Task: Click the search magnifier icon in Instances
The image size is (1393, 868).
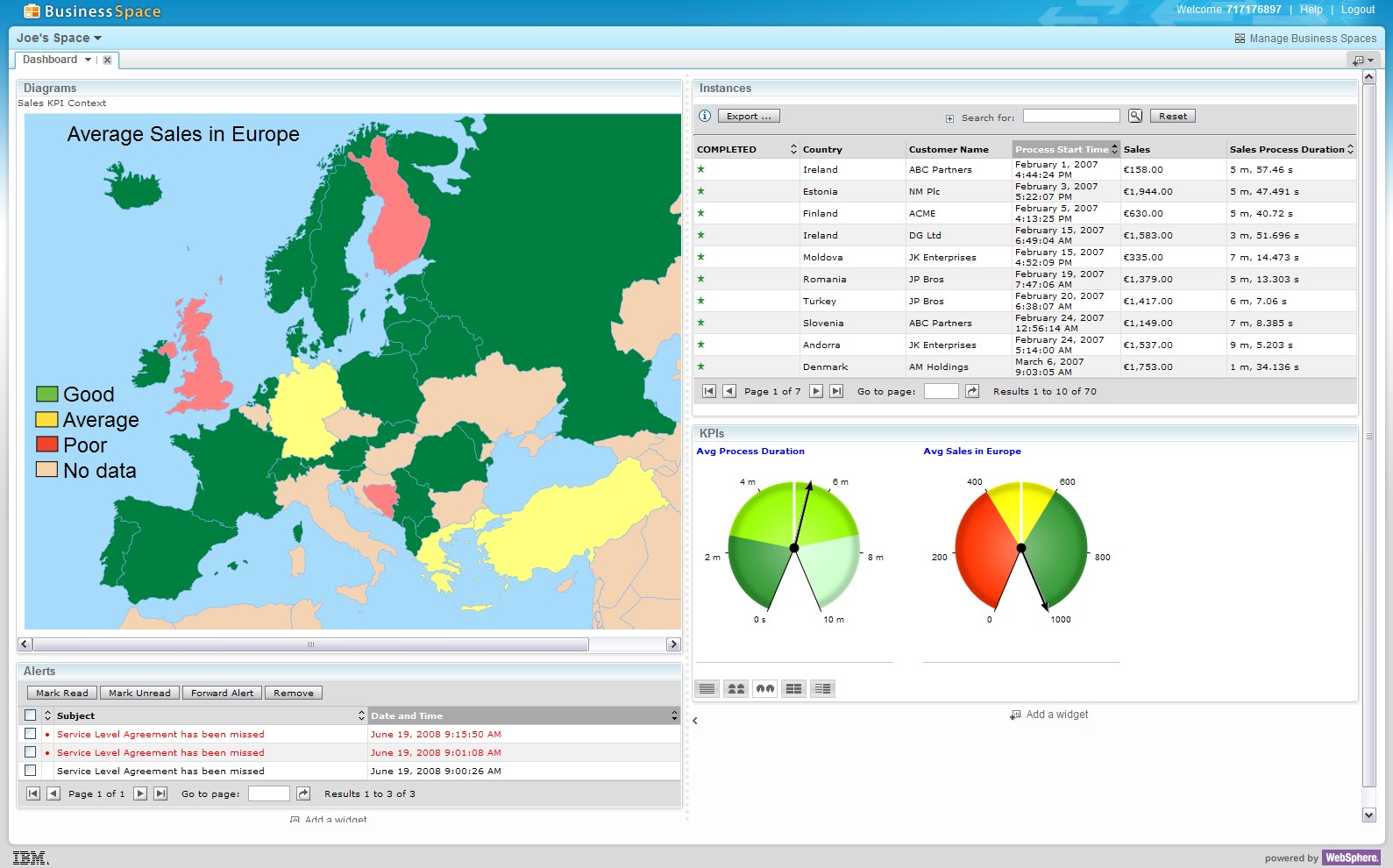Action: click(x=1135, y=116)
